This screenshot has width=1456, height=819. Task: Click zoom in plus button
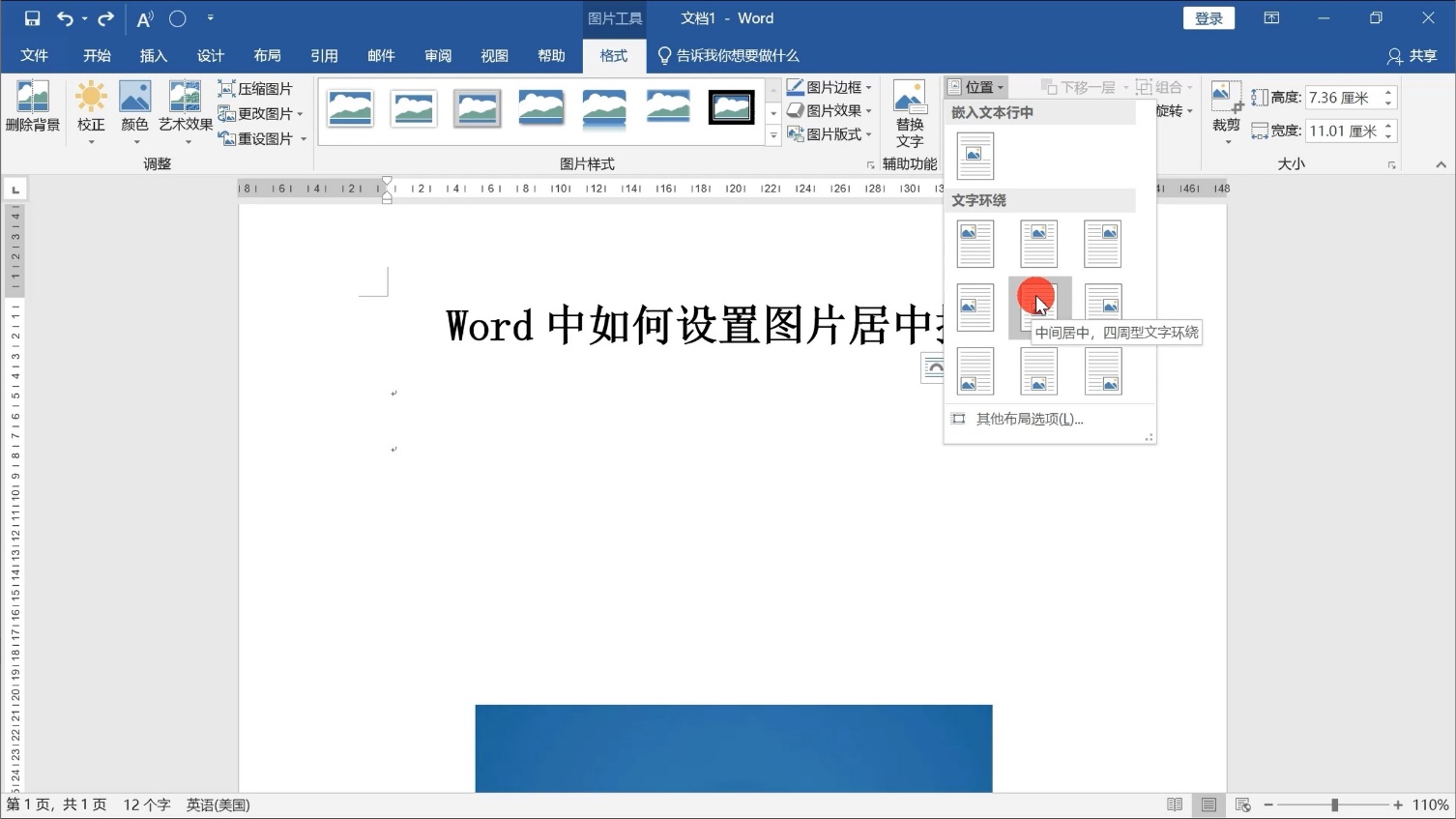1398,804
